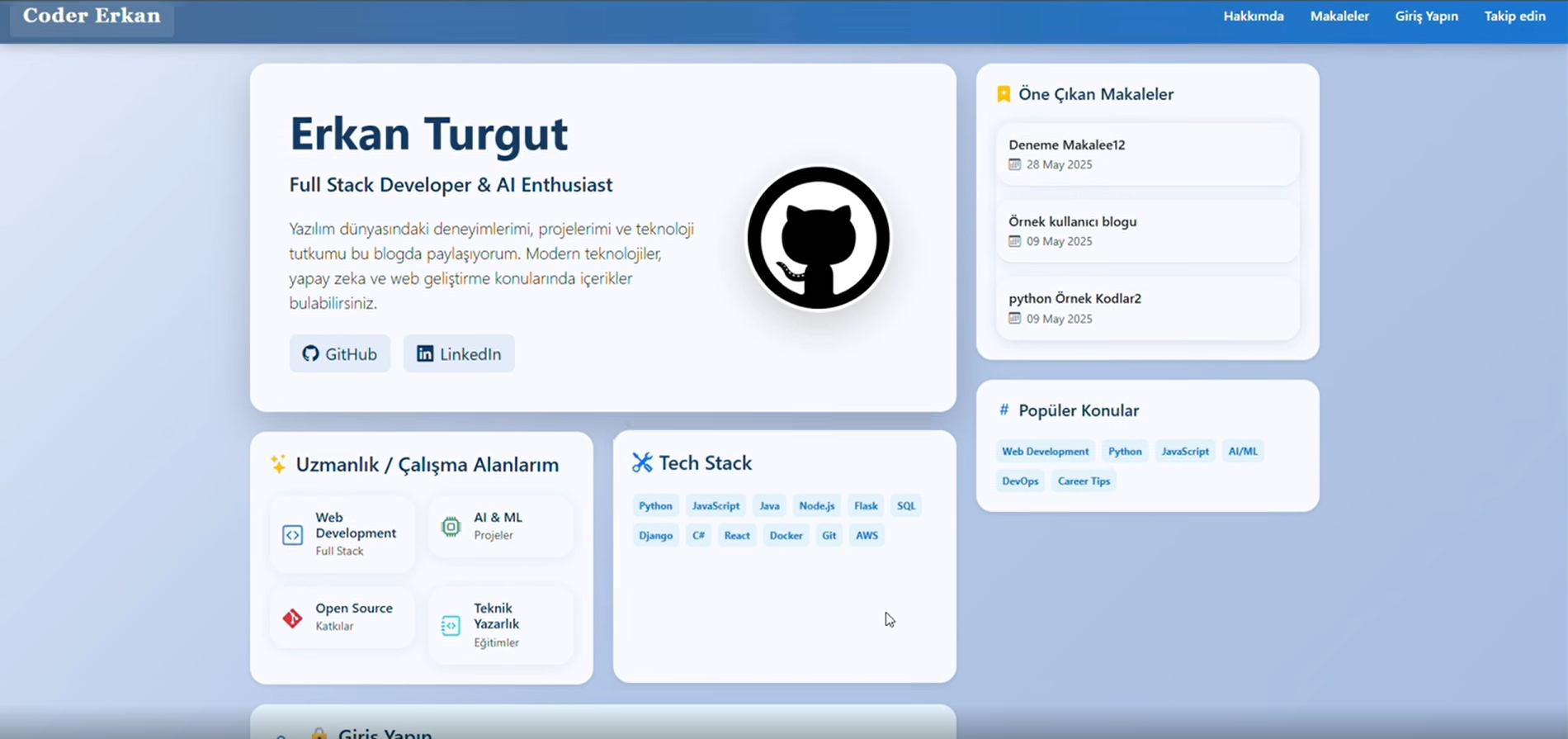This screenshot has height=739, width=1568.
Task: Open the Deneme Makalee12 article
Action: (1147, 154)
